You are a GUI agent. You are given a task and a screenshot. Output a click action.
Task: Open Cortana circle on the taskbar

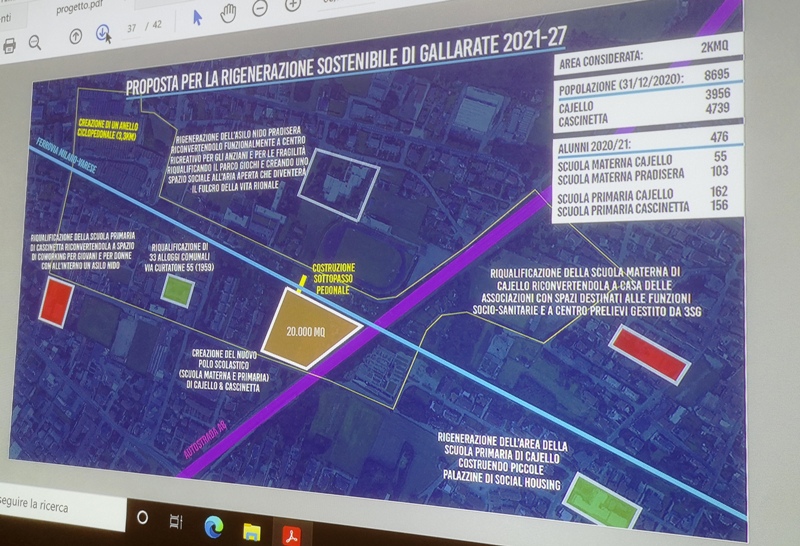142,517
